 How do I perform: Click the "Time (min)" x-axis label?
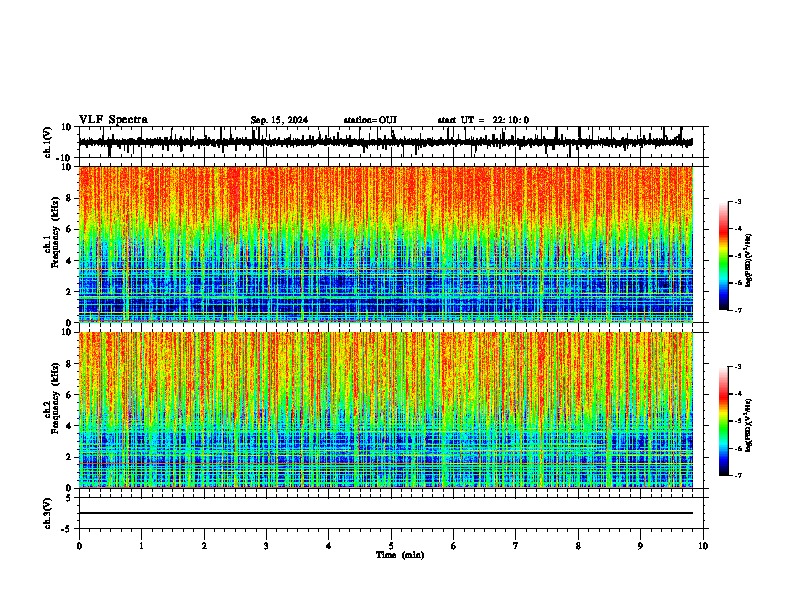[400, 555]
